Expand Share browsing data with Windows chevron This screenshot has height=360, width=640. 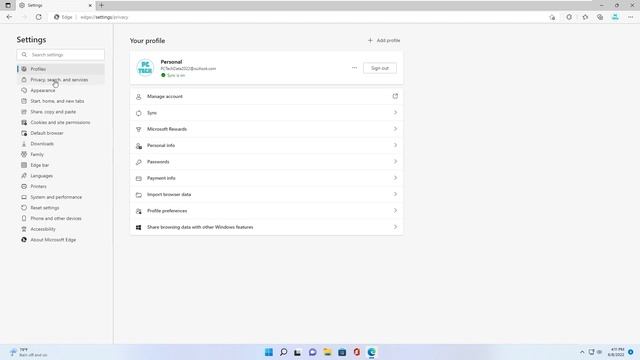coord(395,227)
